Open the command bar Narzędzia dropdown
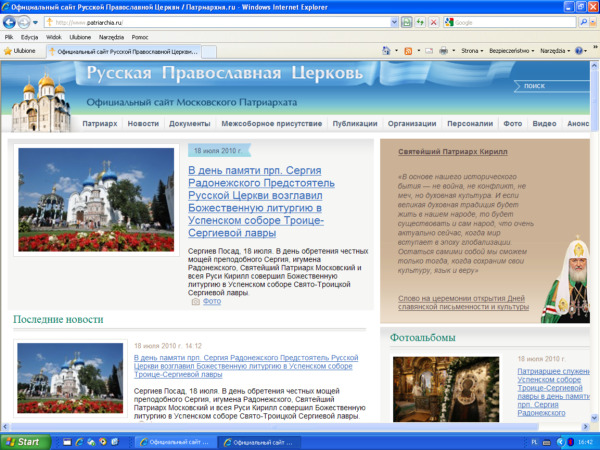This screenshot has width=600, height=450. point(555,51)
